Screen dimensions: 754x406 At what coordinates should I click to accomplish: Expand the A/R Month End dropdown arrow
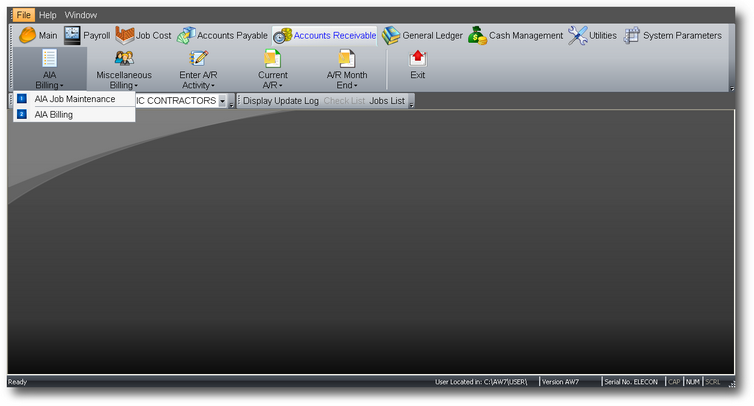coord(356,86)
